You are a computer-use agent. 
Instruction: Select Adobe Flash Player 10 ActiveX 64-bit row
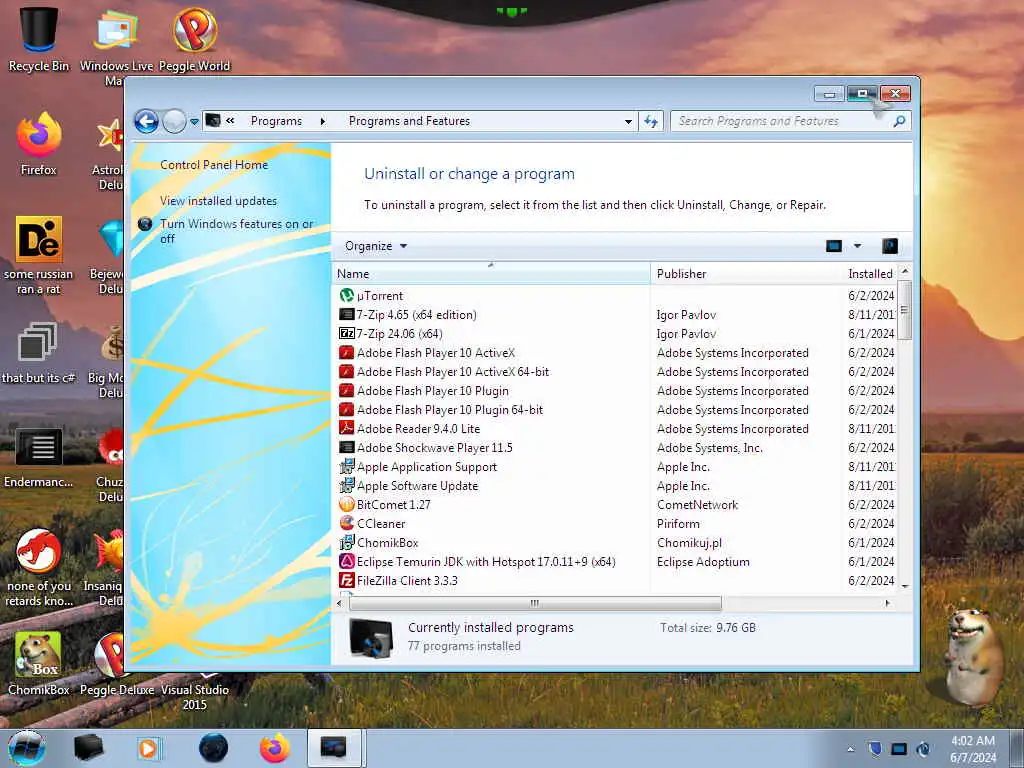coord(615,372)
